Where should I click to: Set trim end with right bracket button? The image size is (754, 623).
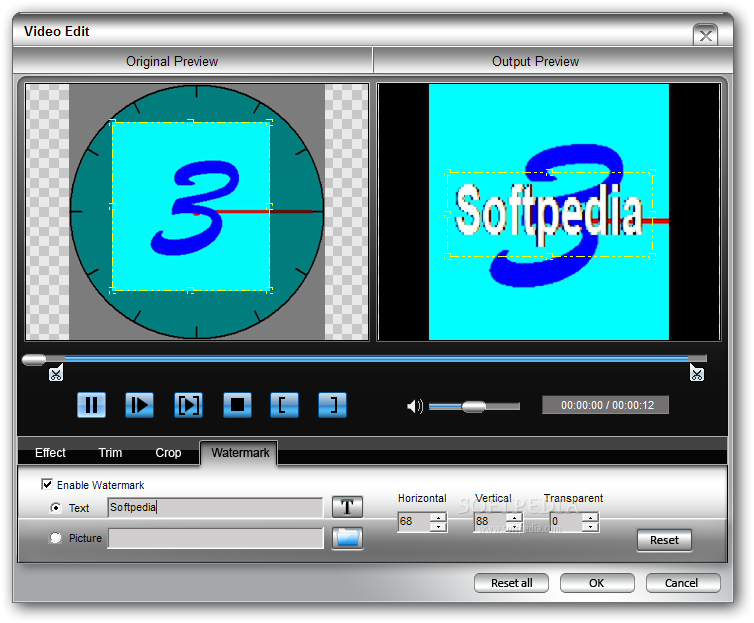(332, 405)
